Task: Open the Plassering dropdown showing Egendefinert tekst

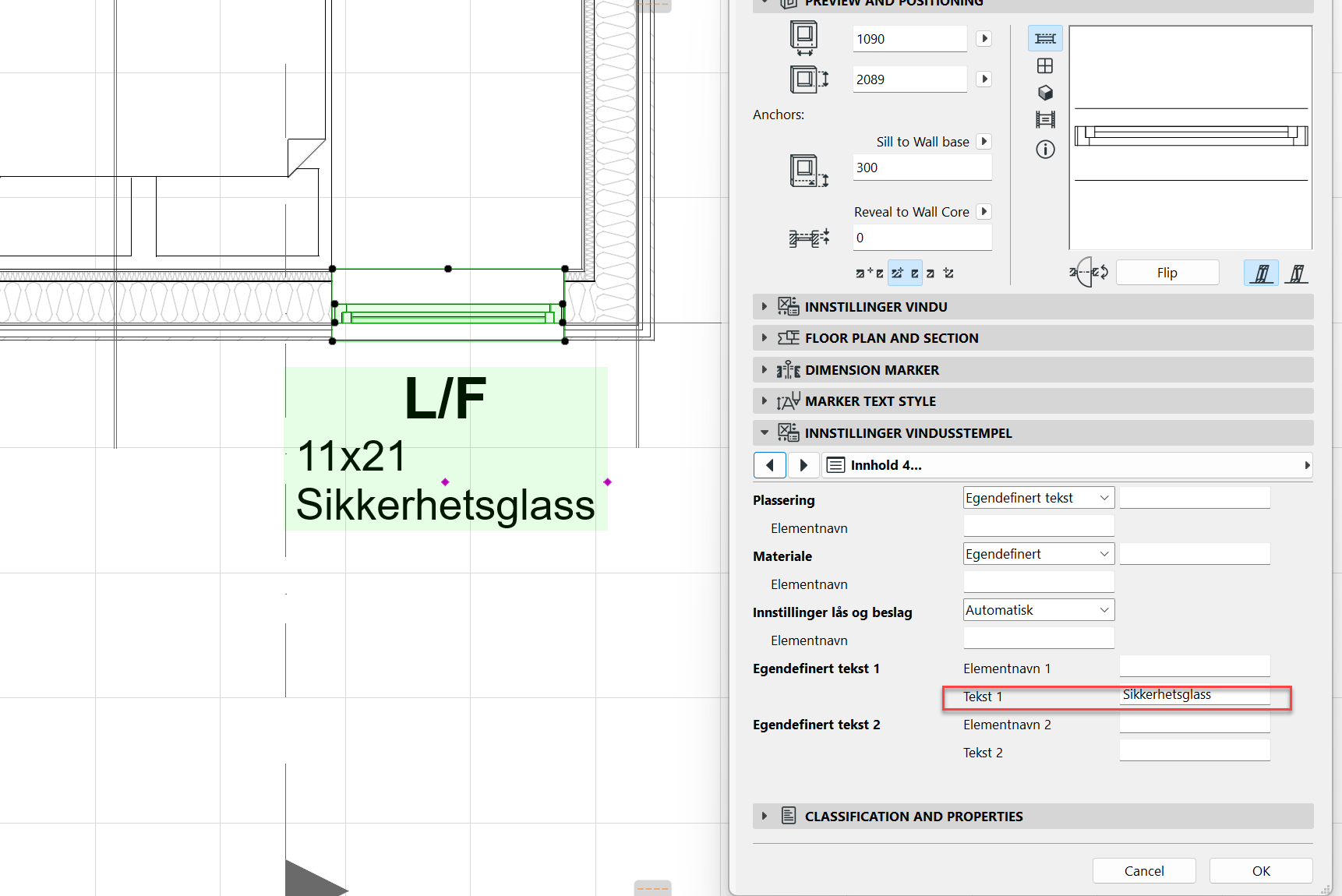Action: click(1038, 498)
